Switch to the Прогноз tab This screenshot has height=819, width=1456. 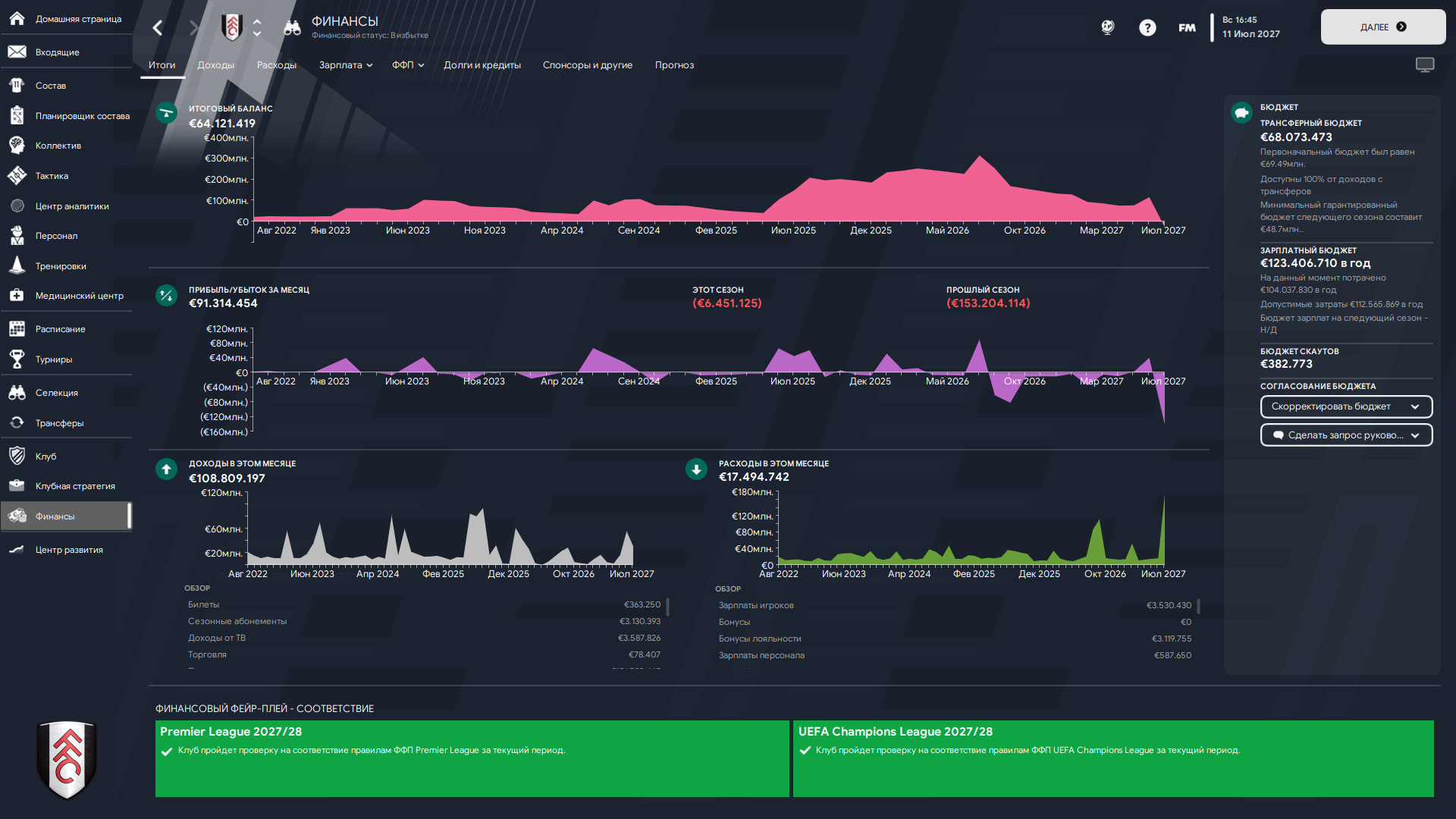[674, 65]
